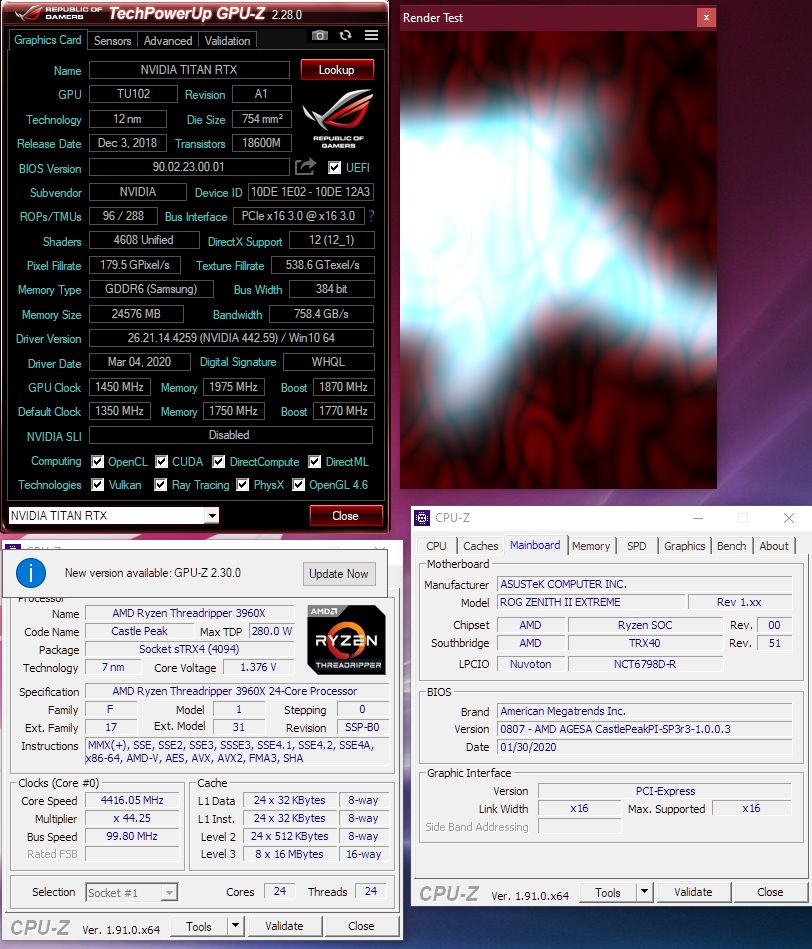812x949 pixels.
Task: Click the Lookup button in GPU-Z
Action: tap(337, 70)
